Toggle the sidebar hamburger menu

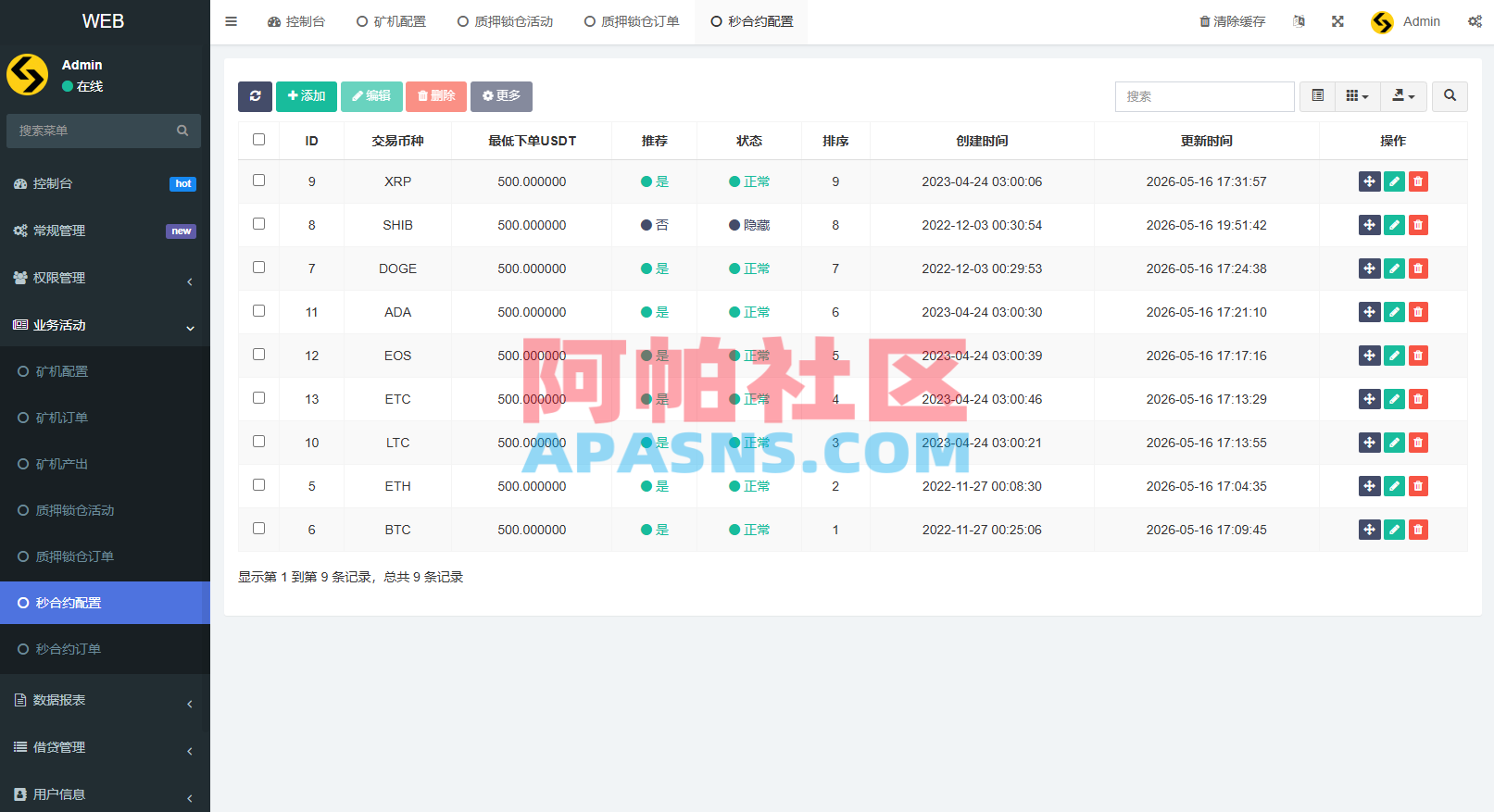(x=231, y=21)
